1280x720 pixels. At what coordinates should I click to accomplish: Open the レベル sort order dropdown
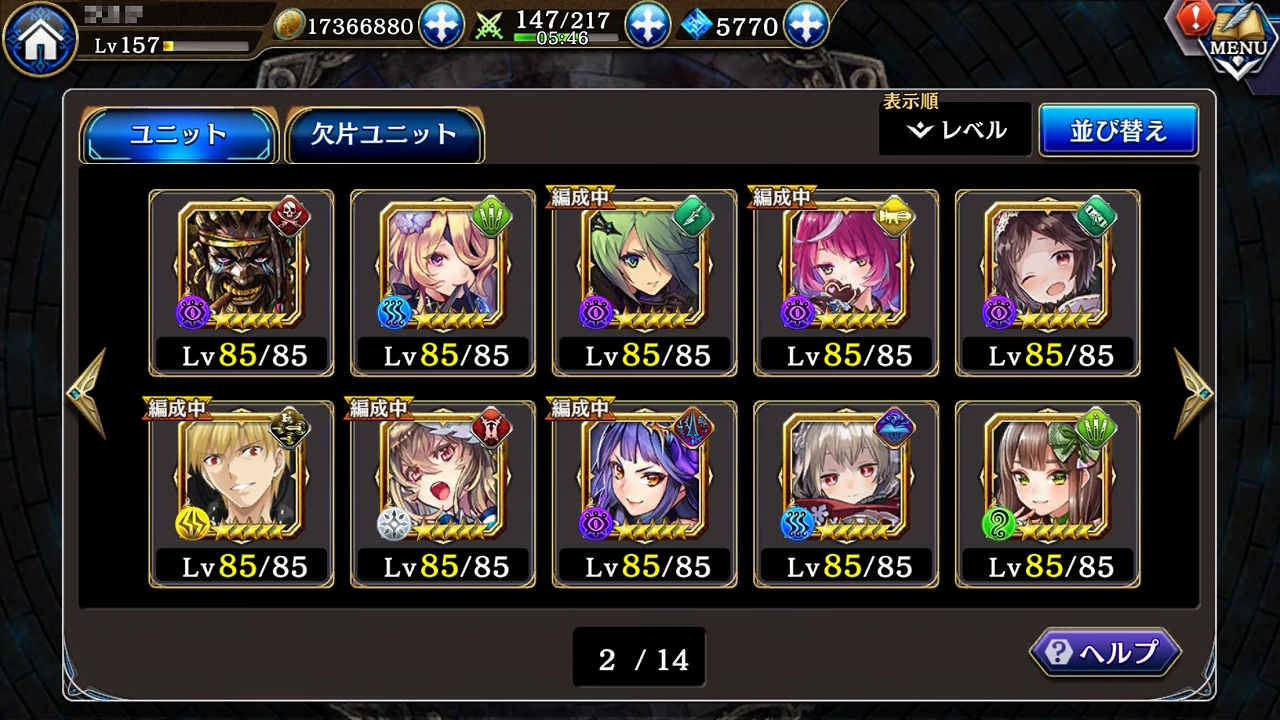[955, 130]
